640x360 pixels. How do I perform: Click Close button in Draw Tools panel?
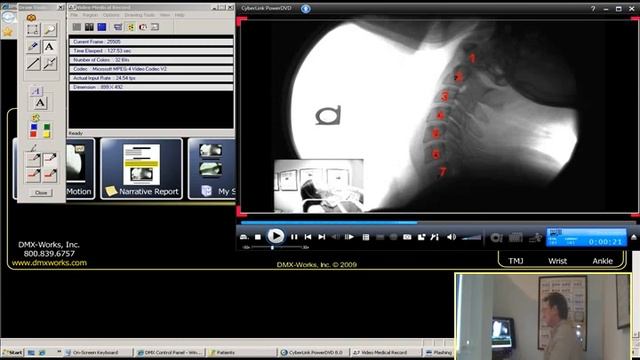coord(41,193)
